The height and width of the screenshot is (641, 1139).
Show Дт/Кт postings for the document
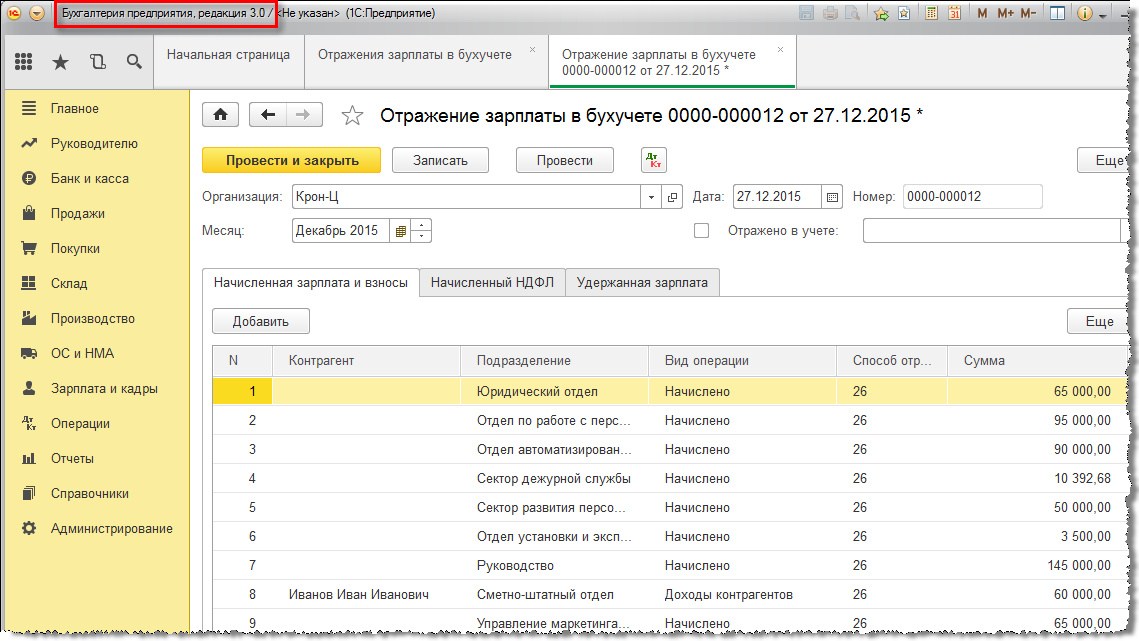(653, 160)
